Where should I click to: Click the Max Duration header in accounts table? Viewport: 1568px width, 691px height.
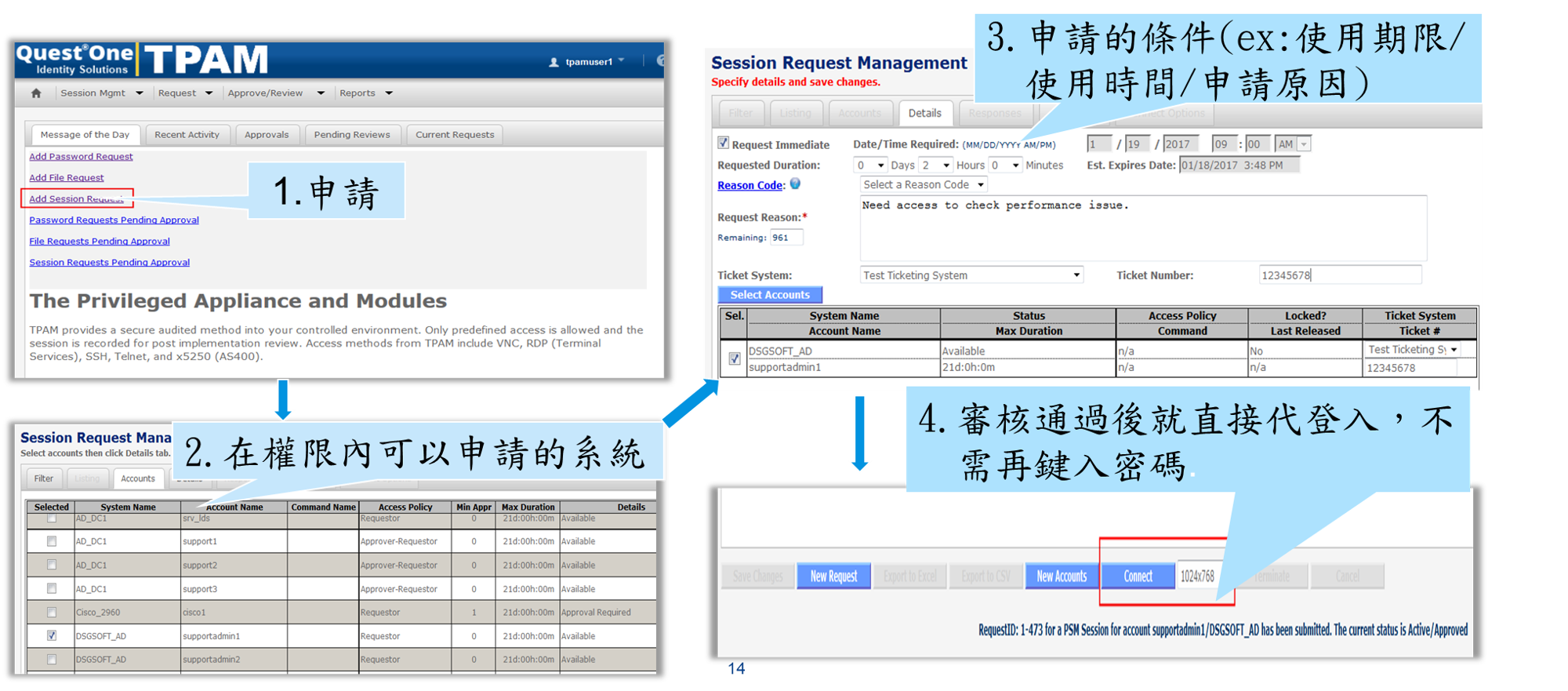(x=528, y=507)
